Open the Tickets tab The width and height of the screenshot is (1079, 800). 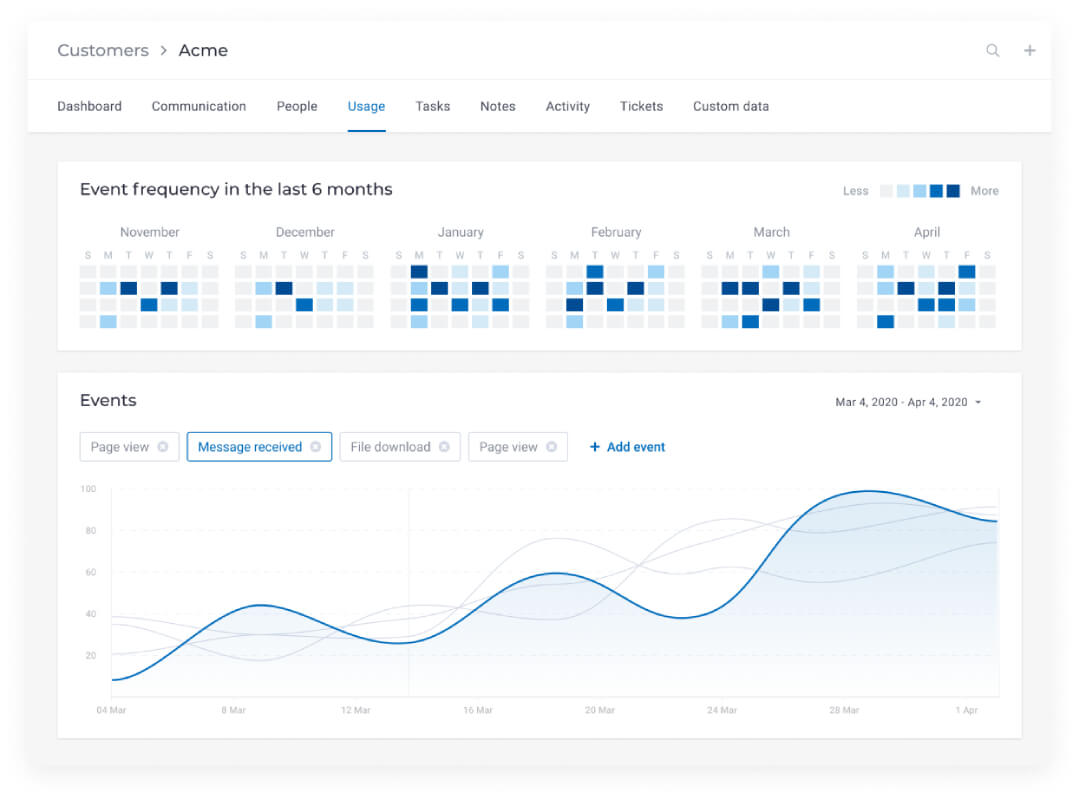pyautogui.click(x=641, y=106)
